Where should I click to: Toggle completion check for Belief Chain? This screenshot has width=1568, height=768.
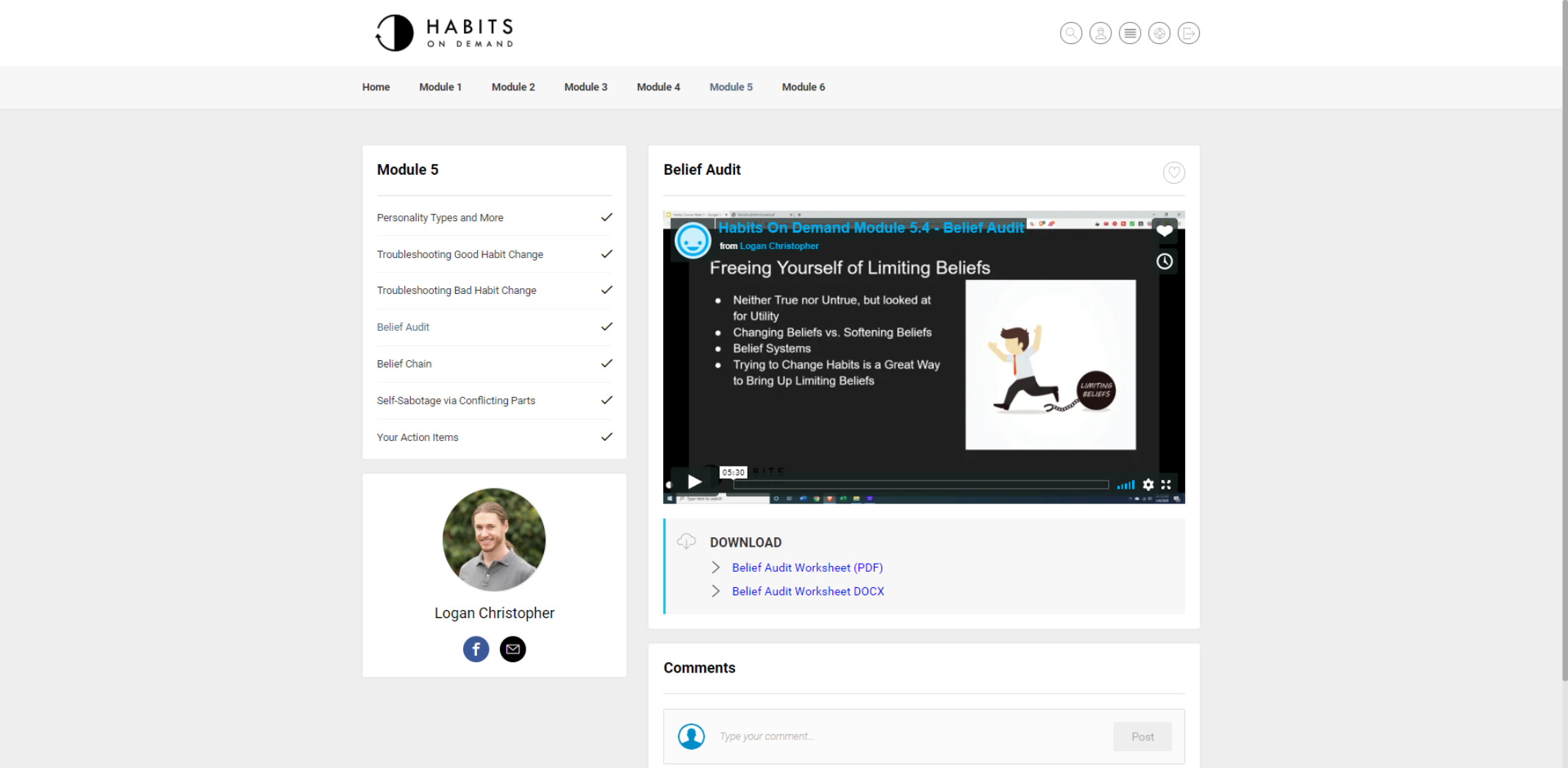[x=606, y=363]
